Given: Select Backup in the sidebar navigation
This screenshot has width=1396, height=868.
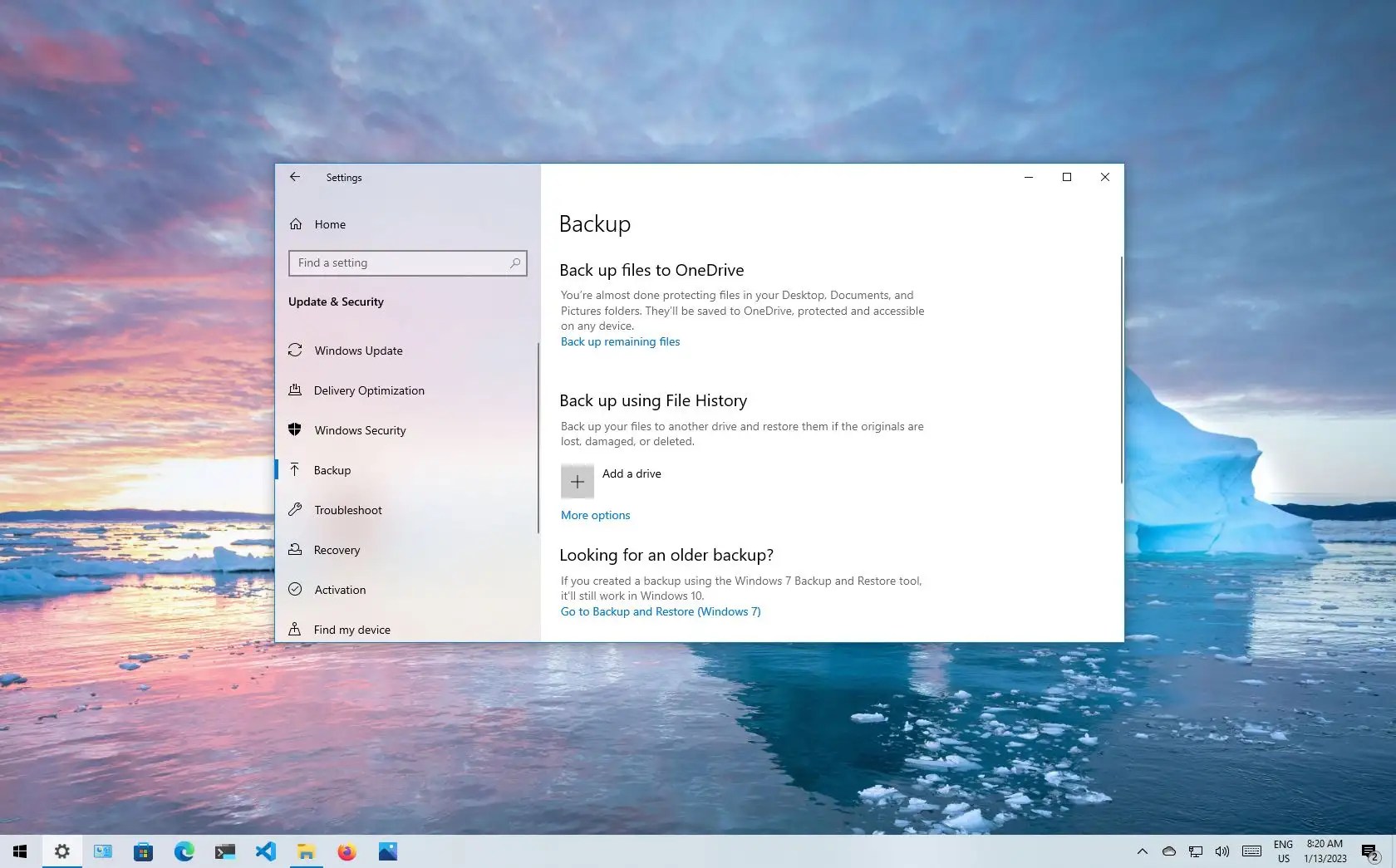Looking at the screenshot, I should point(331,469).
